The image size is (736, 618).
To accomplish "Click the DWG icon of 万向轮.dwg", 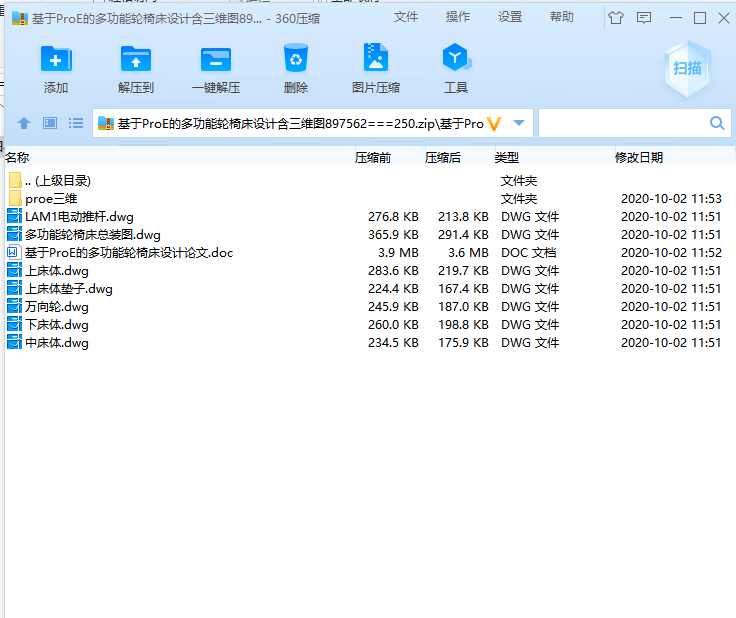I will click(14, 306).
